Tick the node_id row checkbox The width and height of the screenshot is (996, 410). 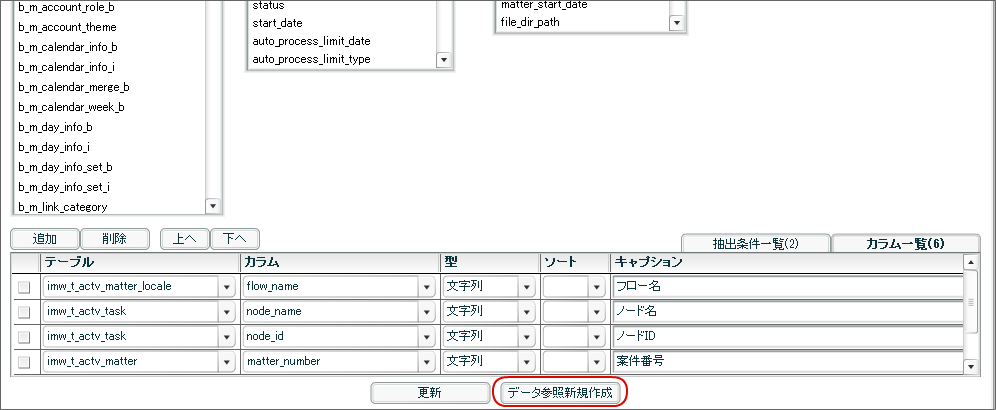pos(24,337)
